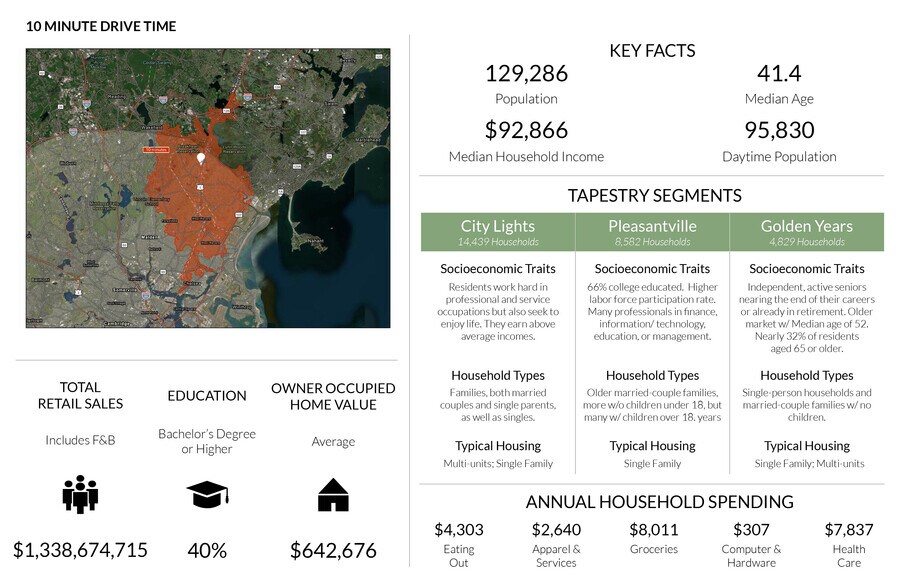
Task: Select the City Lights segment header
Action: click(x=498, y=231)
